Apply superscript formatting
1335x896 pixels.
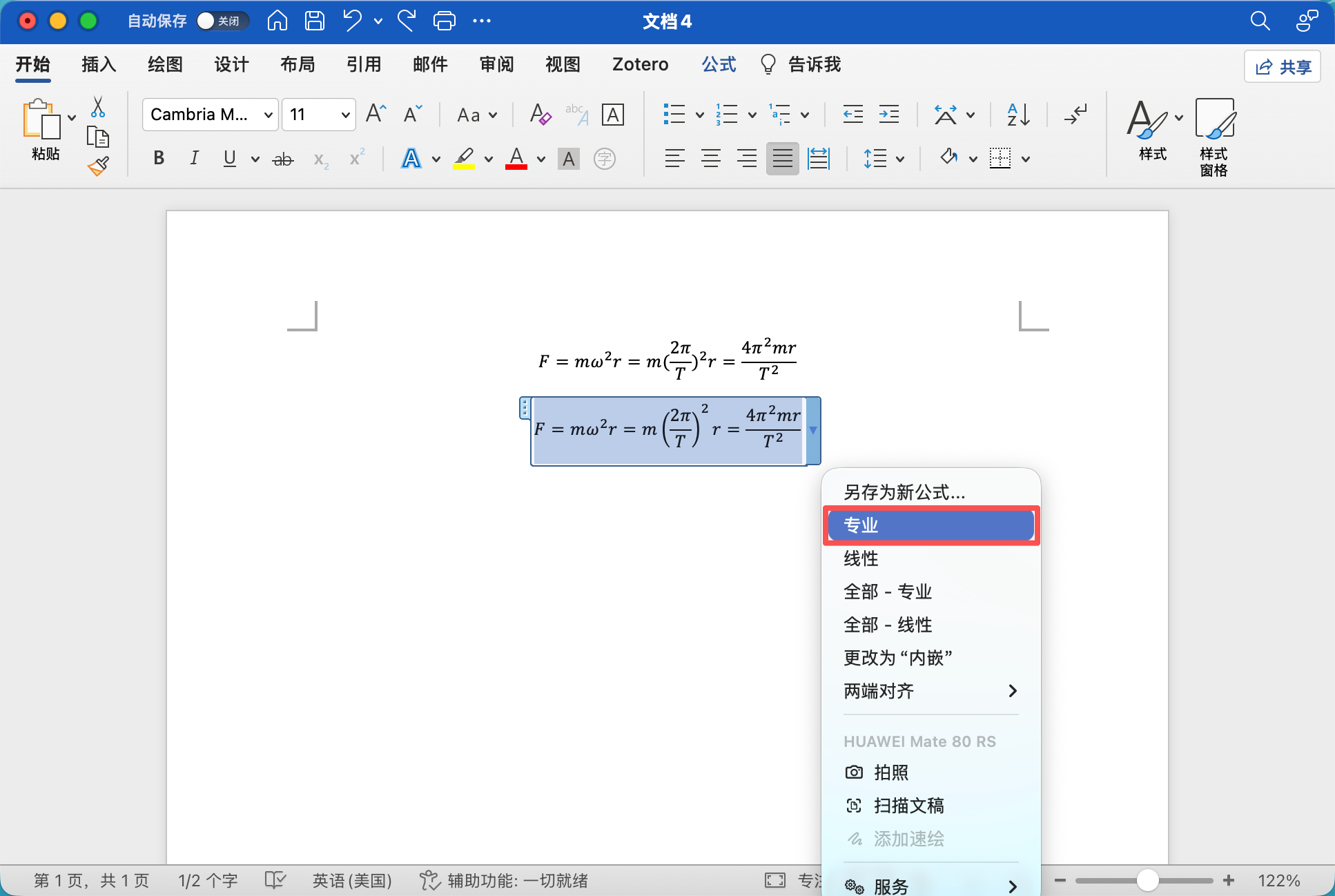click(356, 158)
